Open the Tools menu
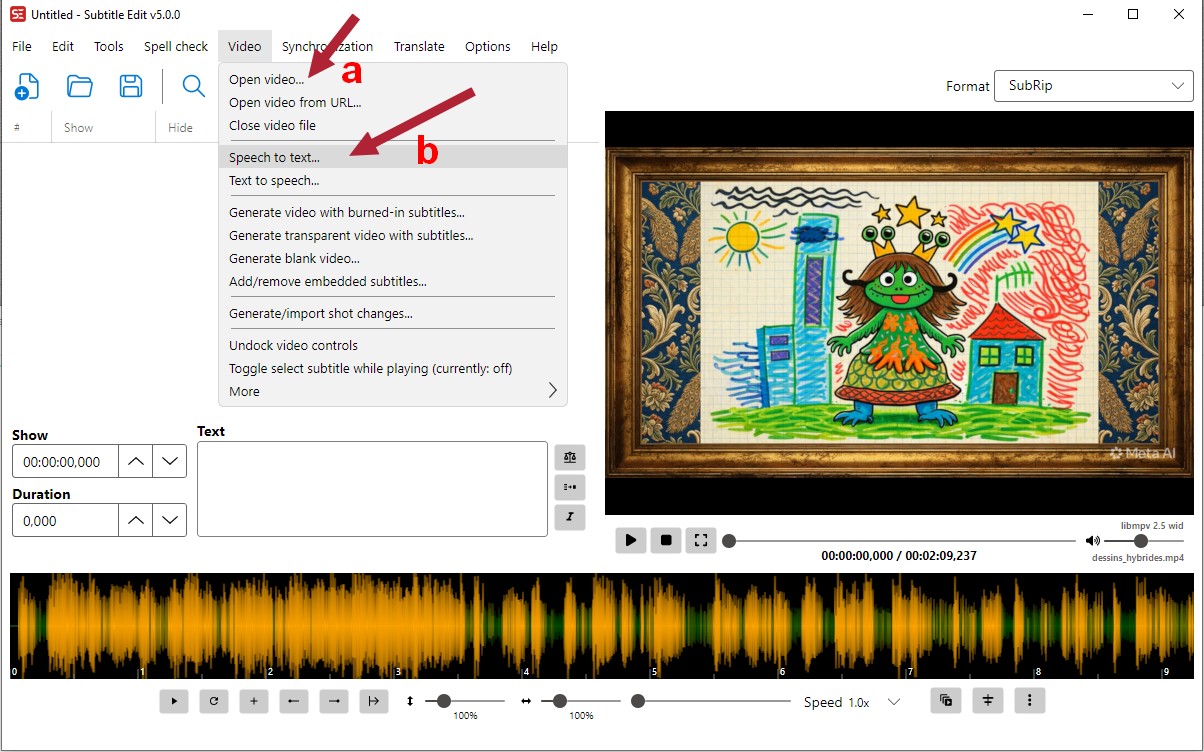This screenshot has width=1204, height=752. point(109,46)
